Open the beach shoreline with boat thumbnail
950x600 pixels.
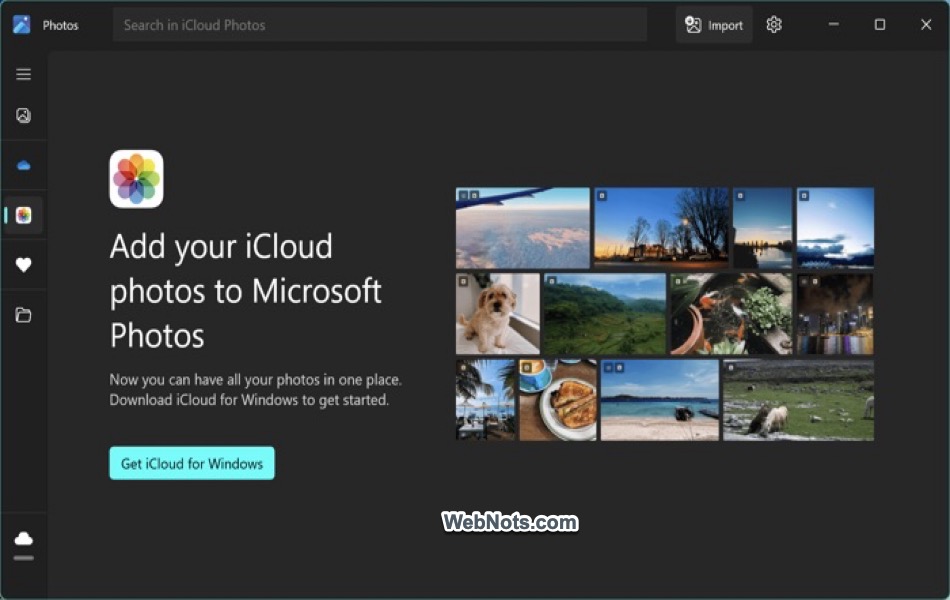[659, 400]
